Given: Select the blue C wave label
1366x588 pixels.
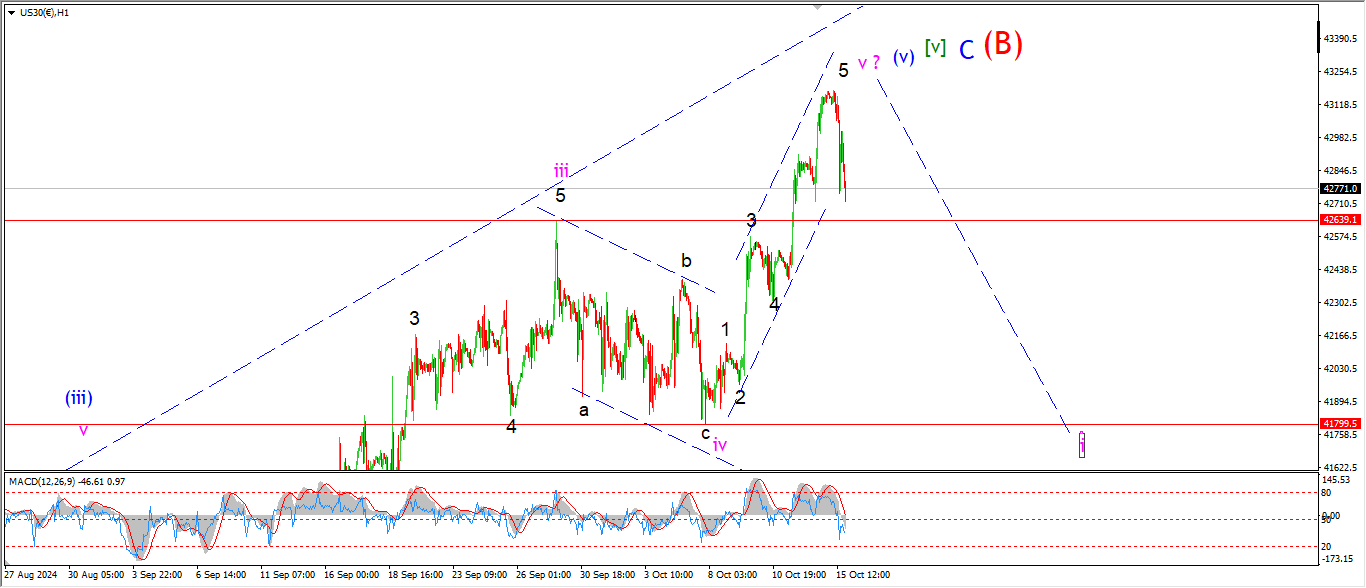Looking at the screenshot, I should click(966, 49).
